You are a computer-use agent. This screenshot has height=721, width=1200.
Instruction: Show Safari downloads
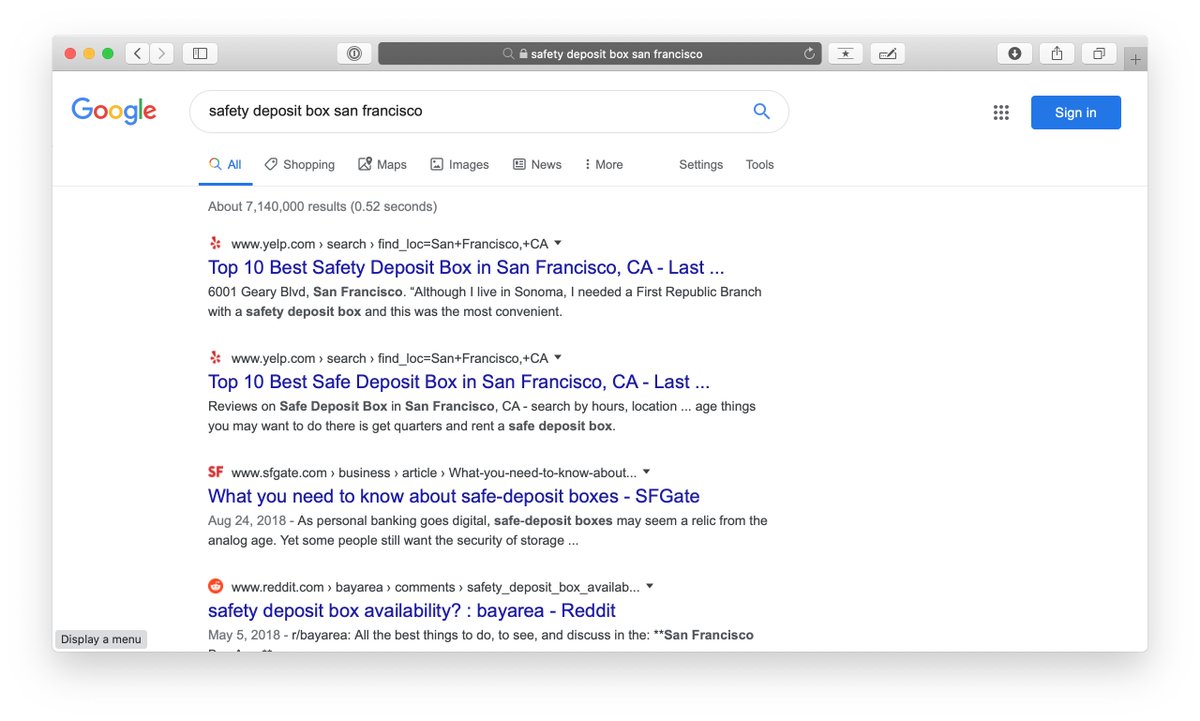pyautogui.click(x=1015, y=53)
